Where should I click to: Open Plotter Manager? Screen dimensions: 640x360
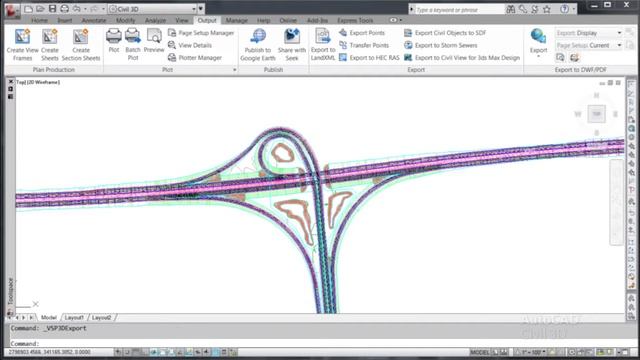(195, 58)
